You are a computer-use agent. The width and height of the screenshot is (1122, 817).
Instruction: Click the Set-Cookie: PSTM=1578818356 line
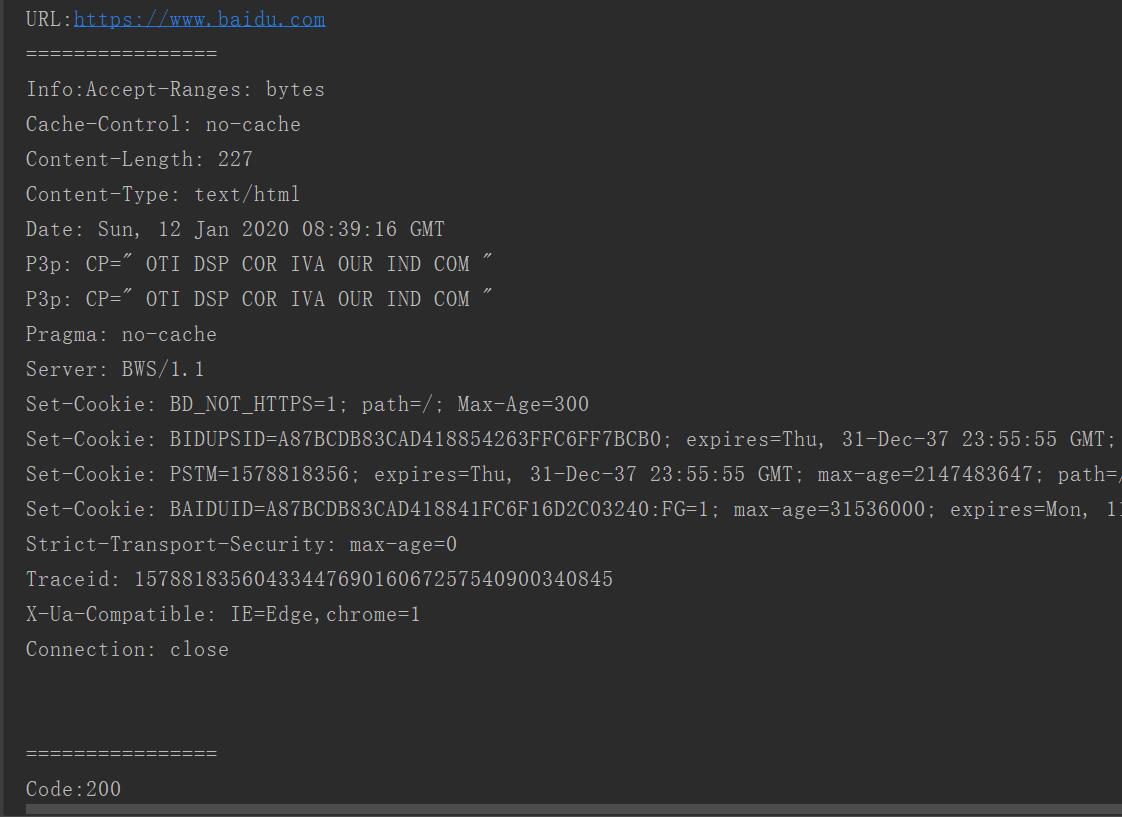(573, 475)
